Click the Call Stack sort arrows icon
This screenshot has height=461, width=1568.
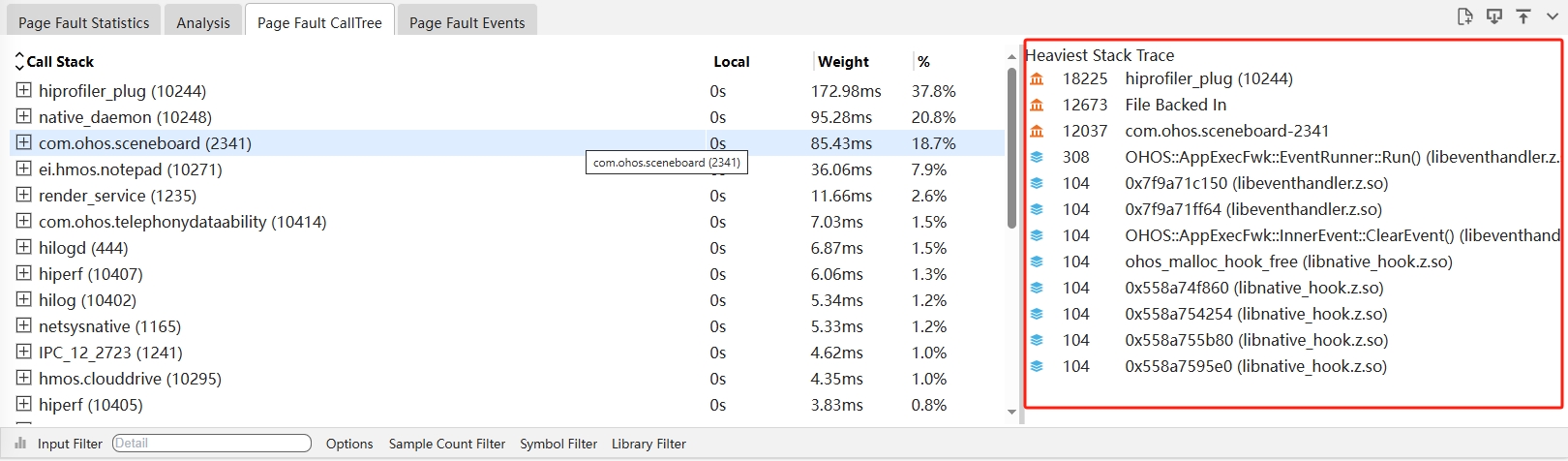[18, 62]
